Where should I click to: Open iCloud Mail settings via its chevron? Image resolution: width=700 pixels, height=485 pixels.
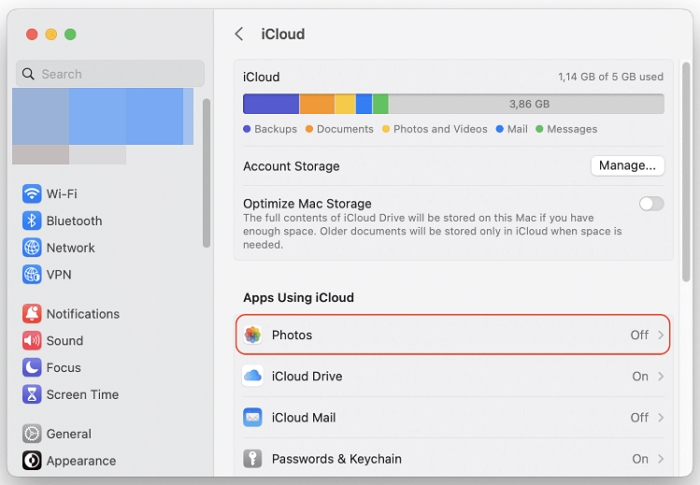coord(661,418)
